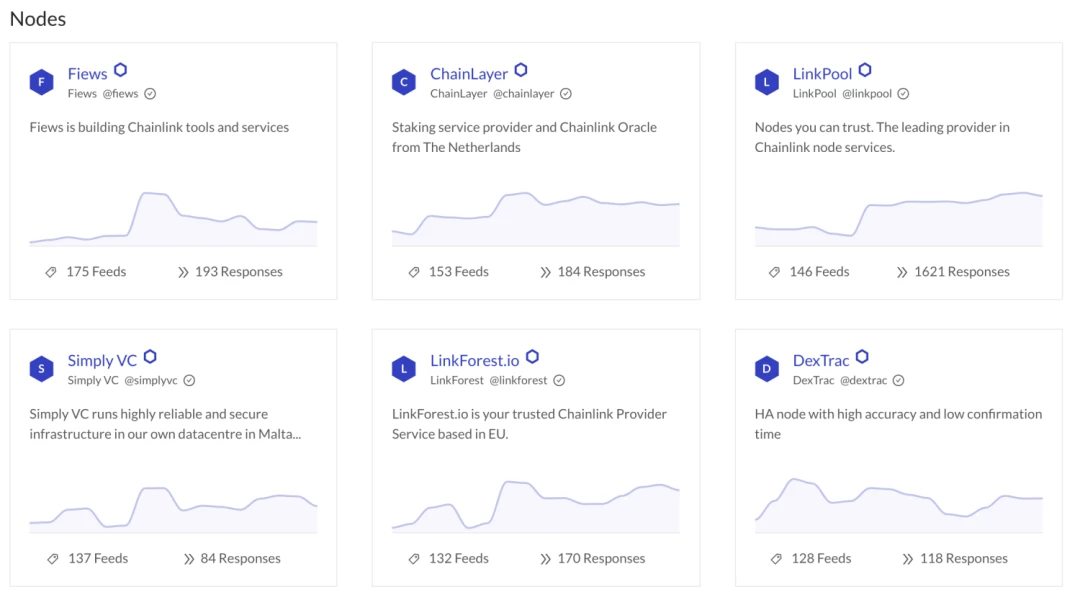The height and width of the screenshot is (605, 1080).
Task: Click chevrons icon beside 84 Responses
Action: click(189, 559)
